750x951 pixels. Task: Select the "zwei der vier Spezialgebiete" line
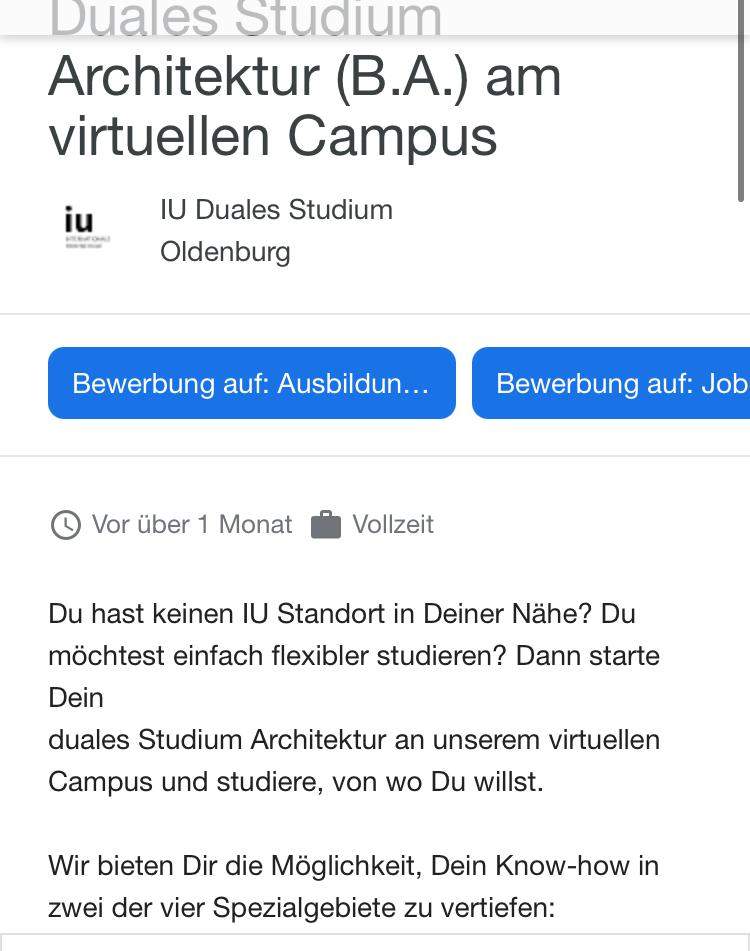click(300, 908)
